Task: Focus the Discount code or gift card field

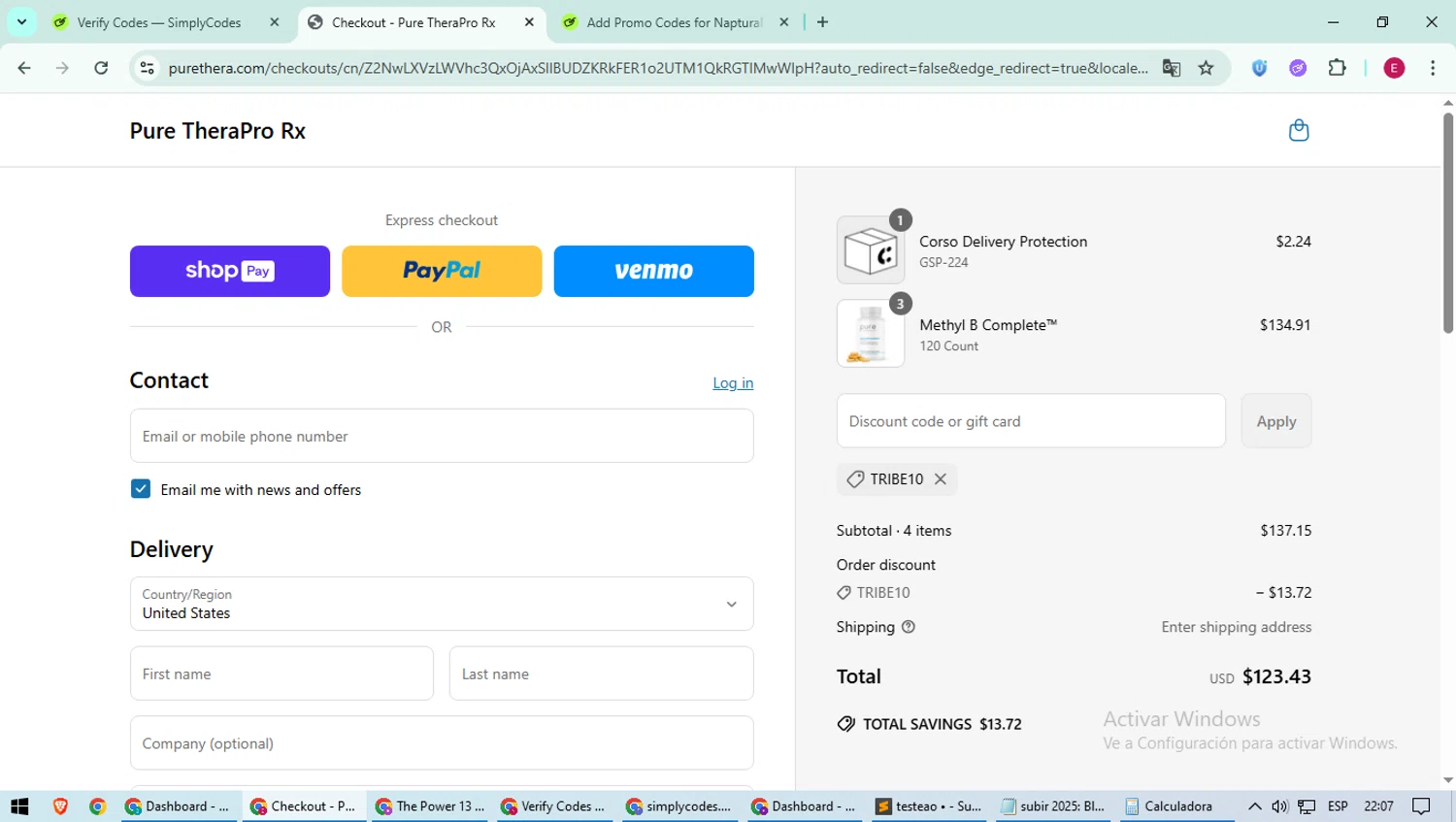Action: pos(1031,421)
